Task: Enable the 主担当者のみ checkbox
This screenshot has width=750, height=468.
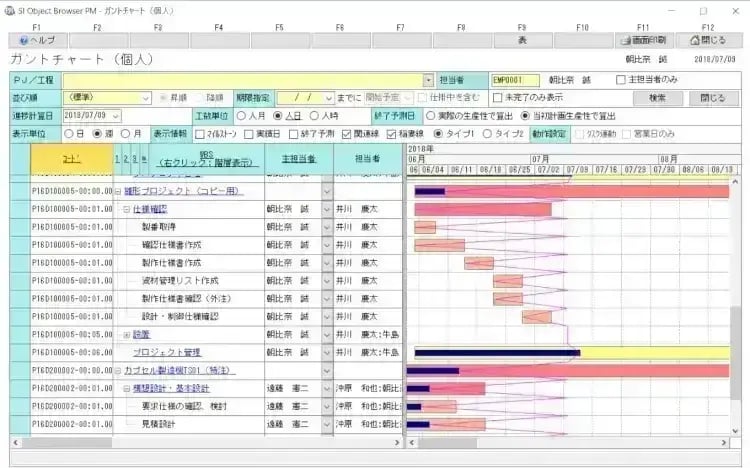Action: (621, 80)
